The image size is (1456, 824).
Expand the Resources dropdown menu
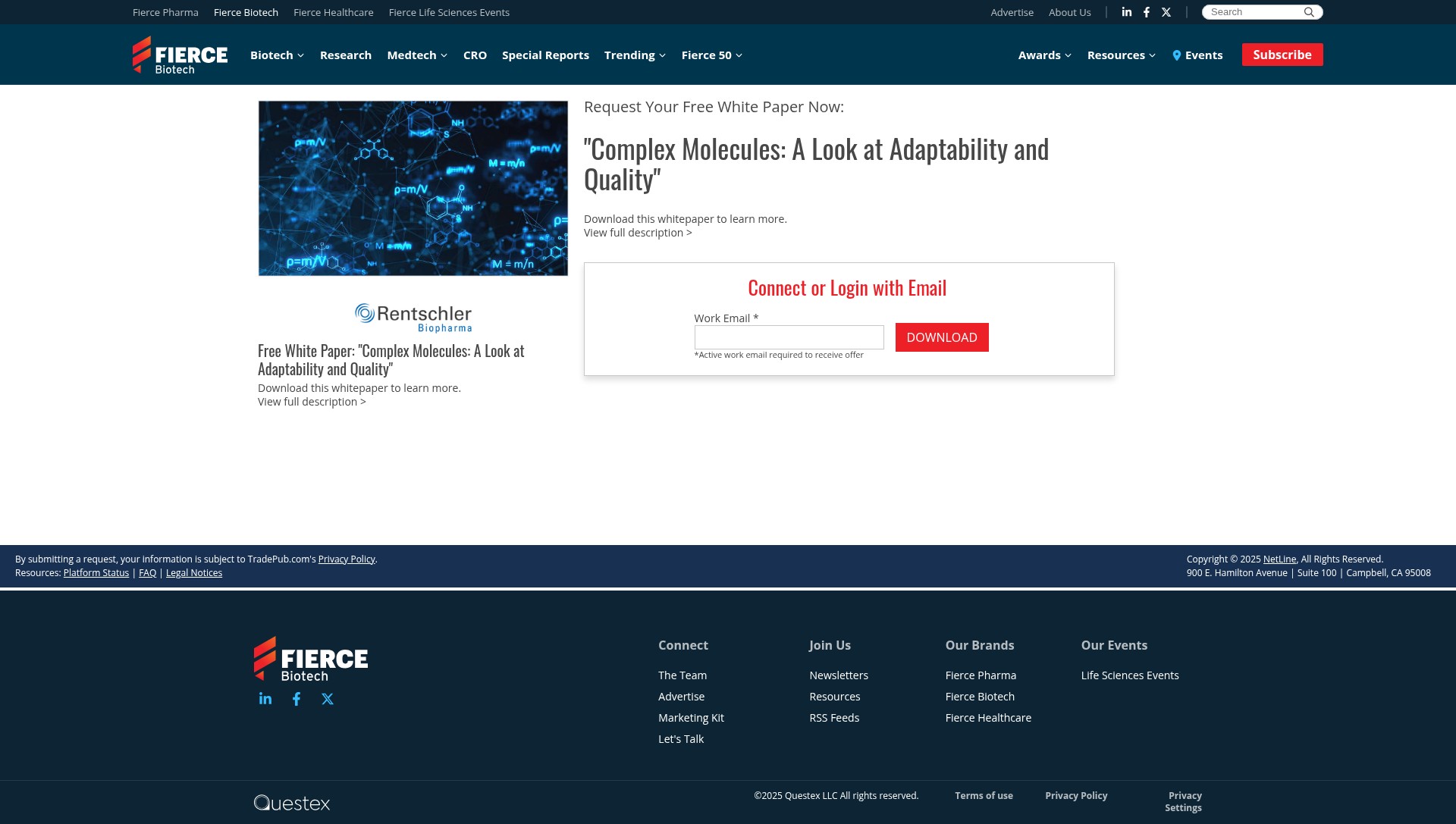pyautogui.click(x=1122, y=55)
